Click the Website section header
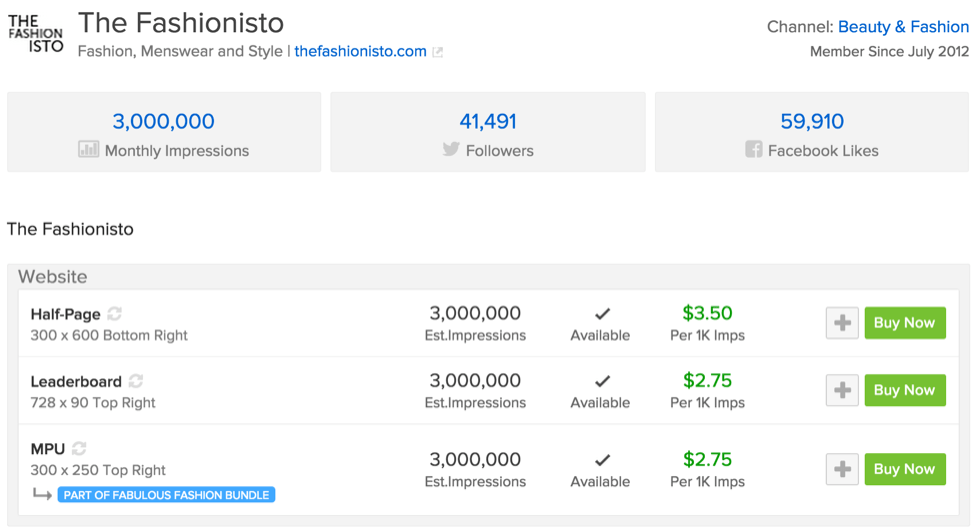Image resolution: width=975 pixels, height=530 pixels. (53, 277)
